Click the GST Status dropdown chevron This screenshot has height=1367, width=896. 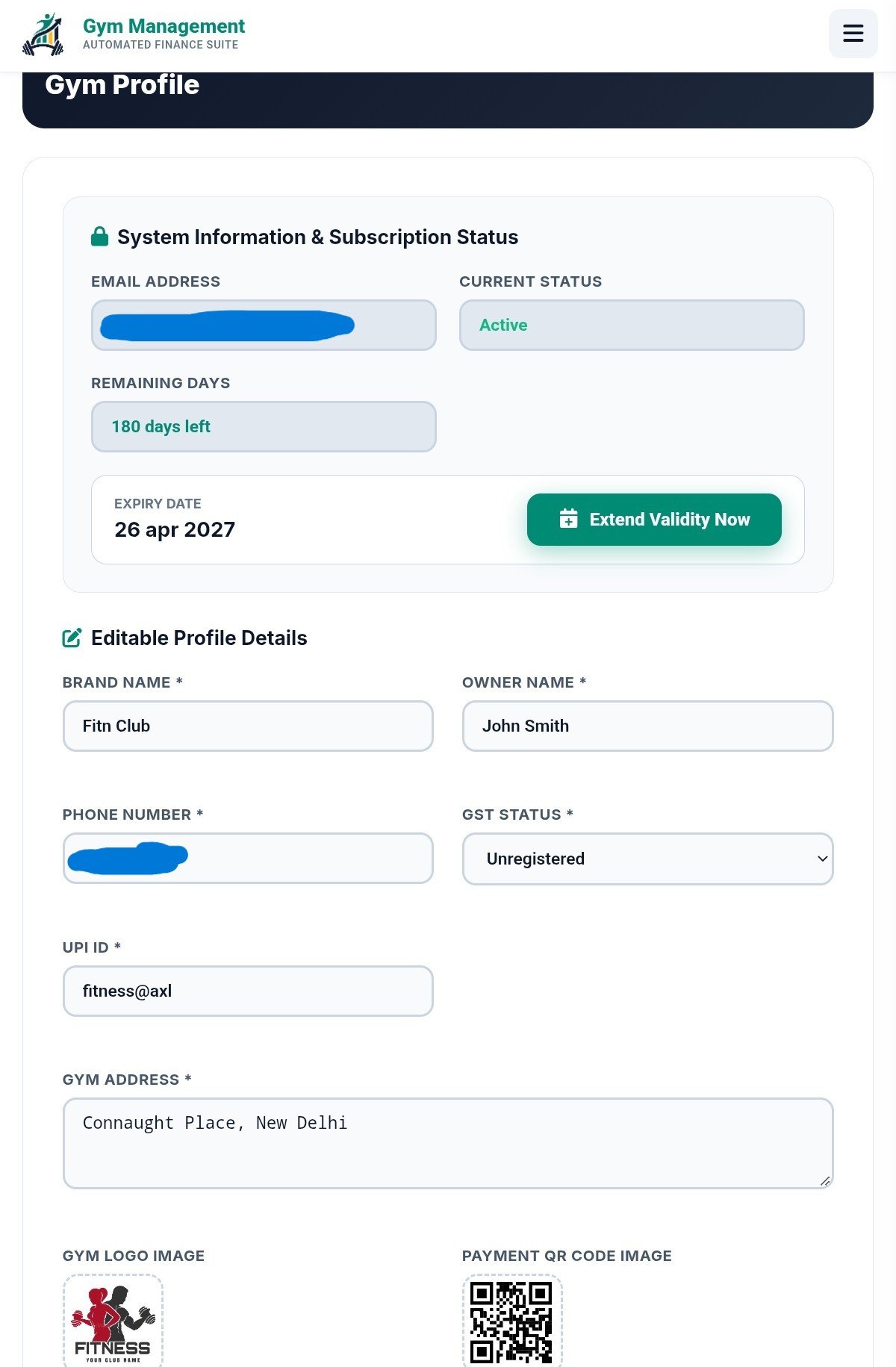click(x=822, y=859)
